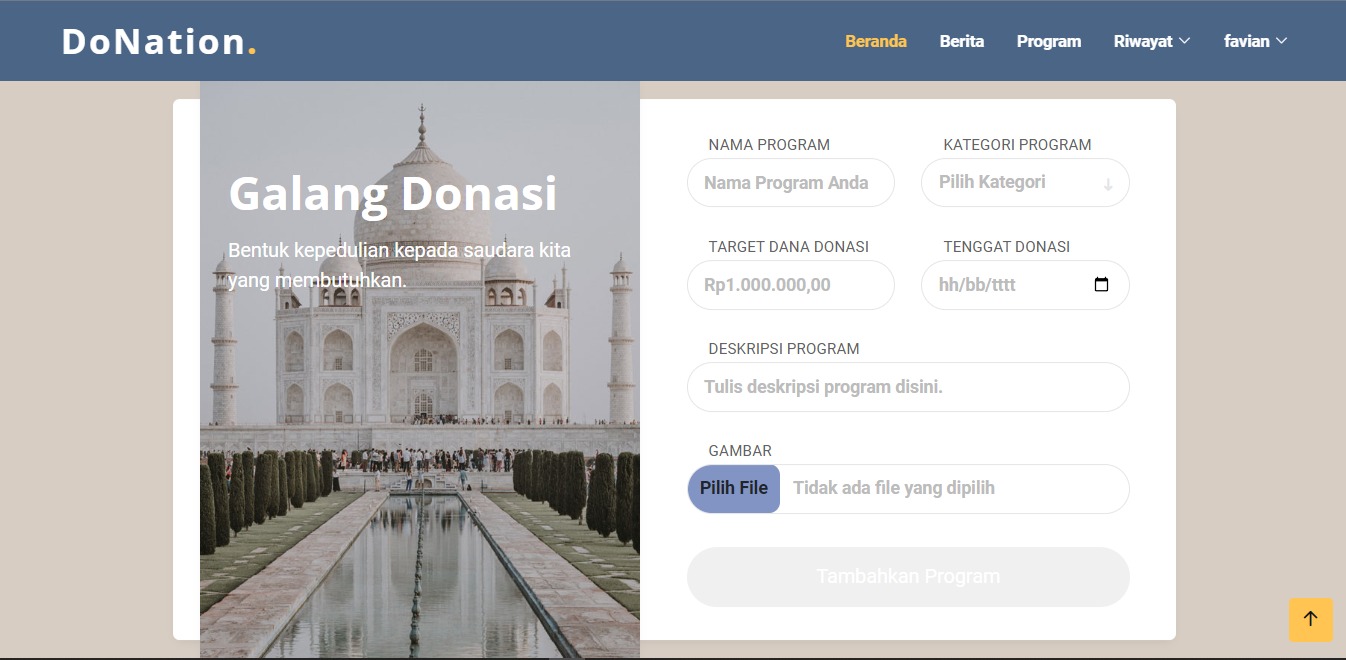The width and height of the screenshot is (1346, 660).
Task: Click the Tambahkan Program button
Action: coord(908,577)
